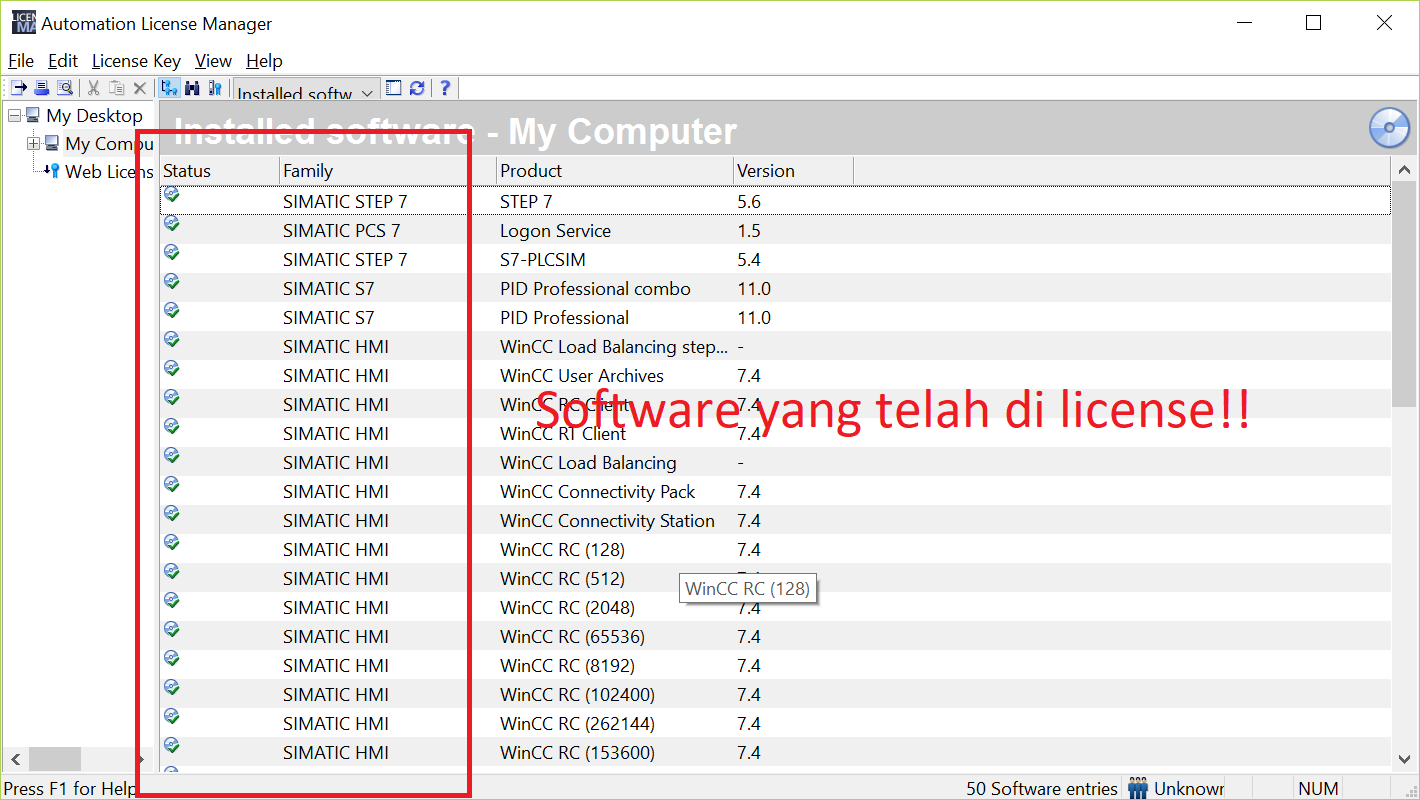The image size is (1420, 800).
Task: Click the Delete X toolbar icon
Action: [x=140, y=88]
